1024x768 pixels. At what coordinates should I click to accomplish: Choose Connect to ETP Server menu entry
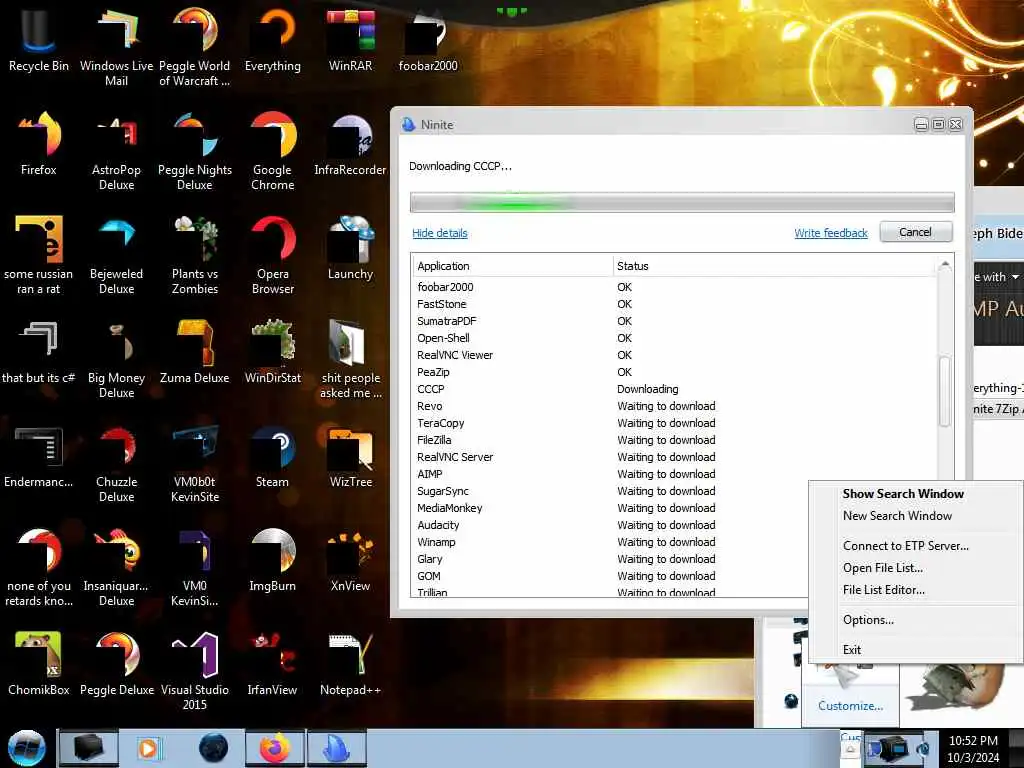point(906,546)
